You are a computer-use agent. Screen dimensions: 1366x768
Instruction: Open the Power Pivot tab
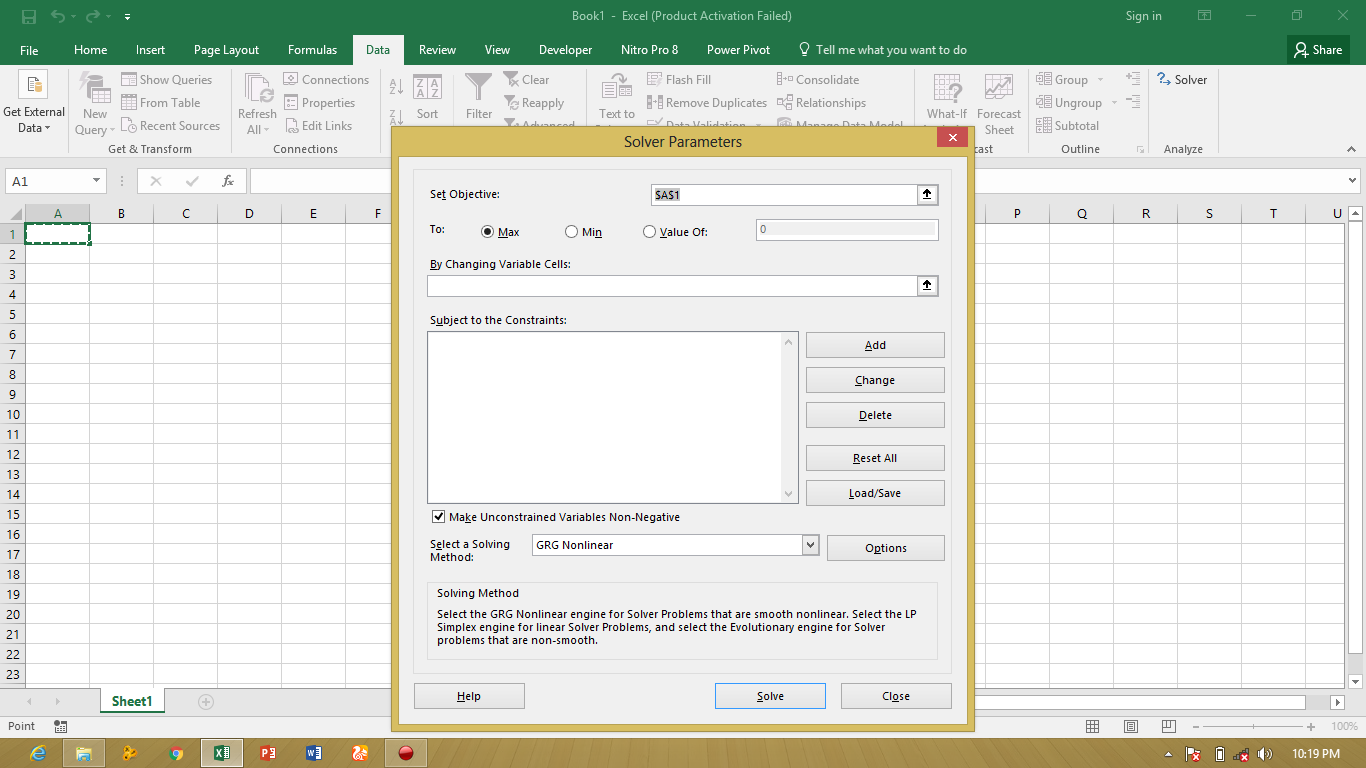coord(738,49)
